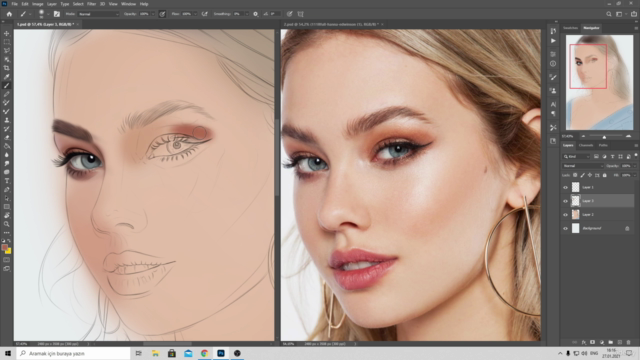The height and width of the screenshot is (360, 640).
Task: Switch to the Paths tab
Action: click(603, 145)
